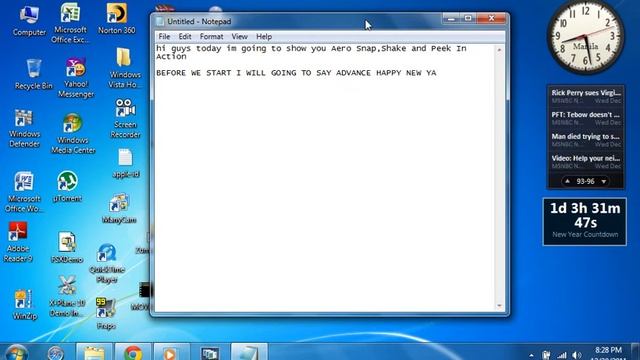Open the volume speaker tray icon
The width and height of the screenshot is (640, 360).
tap(577, 356)
